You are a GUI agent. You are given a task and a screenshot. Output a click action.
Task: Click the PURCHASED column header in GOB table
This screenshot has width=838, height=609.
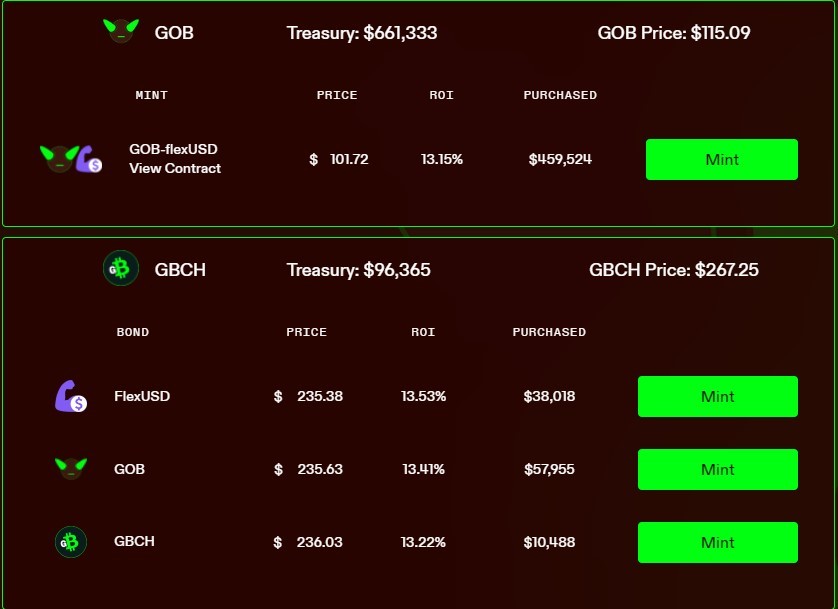click(x=560, y=95)
